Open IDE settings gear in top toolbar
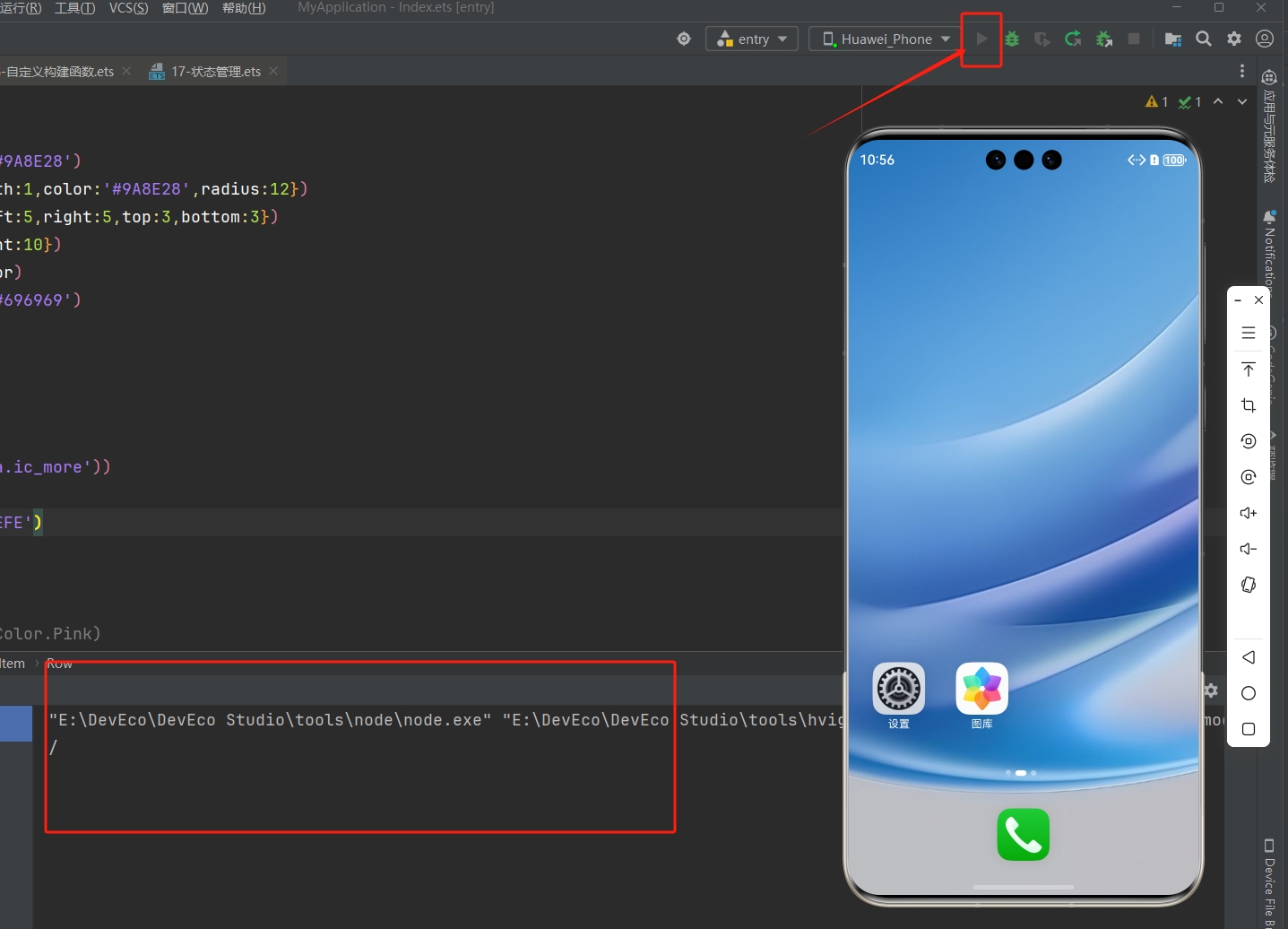This screenshot has height=929, width=1288. coord(1234,39)
